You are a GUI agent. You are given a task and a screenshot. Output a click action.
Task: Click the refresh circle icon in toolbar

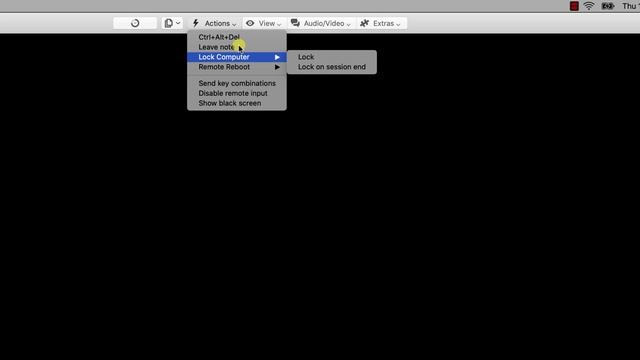[135, 23]
